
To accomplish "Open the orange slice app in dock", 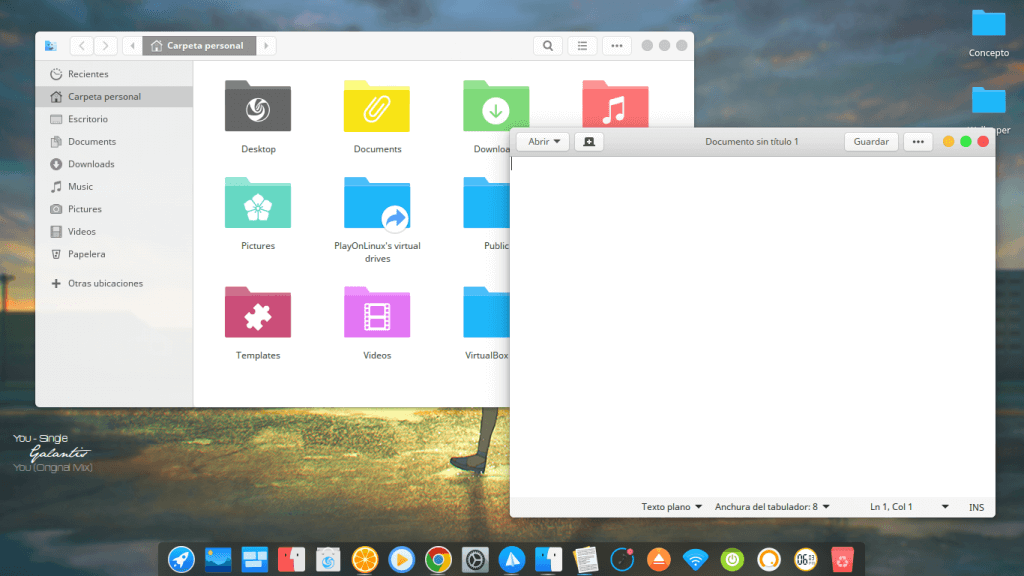I will 364,560.
